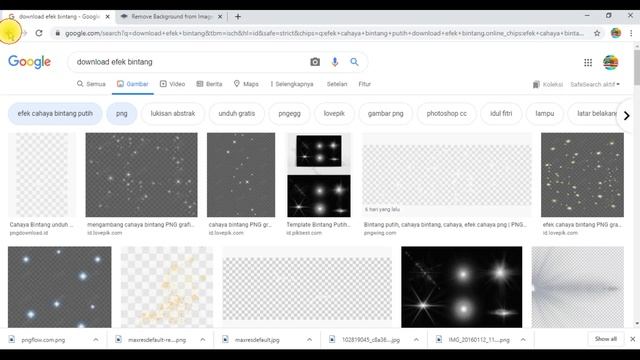Toggle the png filter chip
Image resolution: width=640 pixels, height=360 pixels.
pyautogui.click(x=122, y=113)
